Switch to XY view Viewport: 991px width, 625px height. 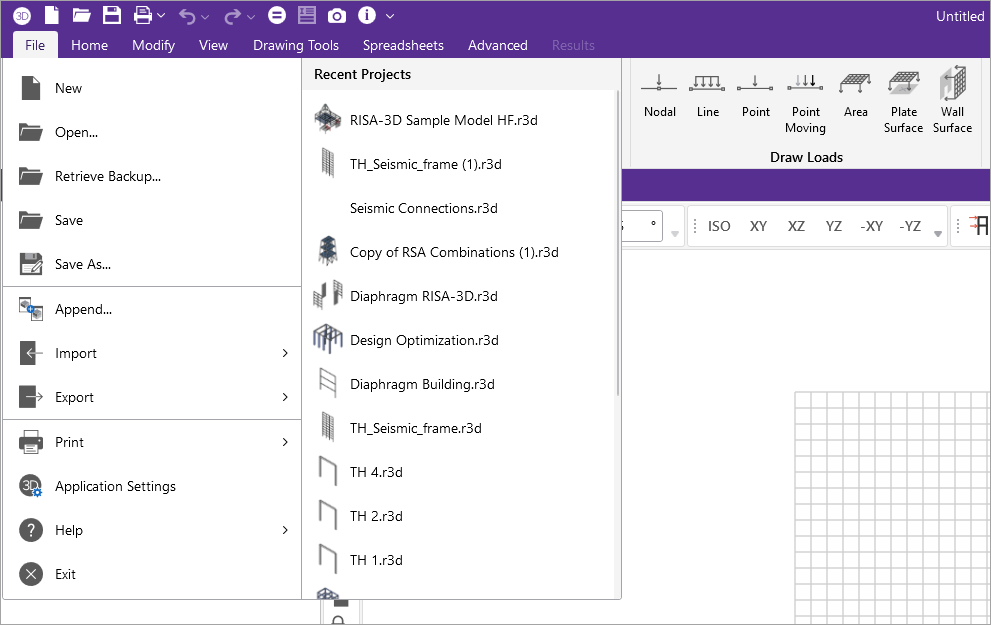coord(758,226)
